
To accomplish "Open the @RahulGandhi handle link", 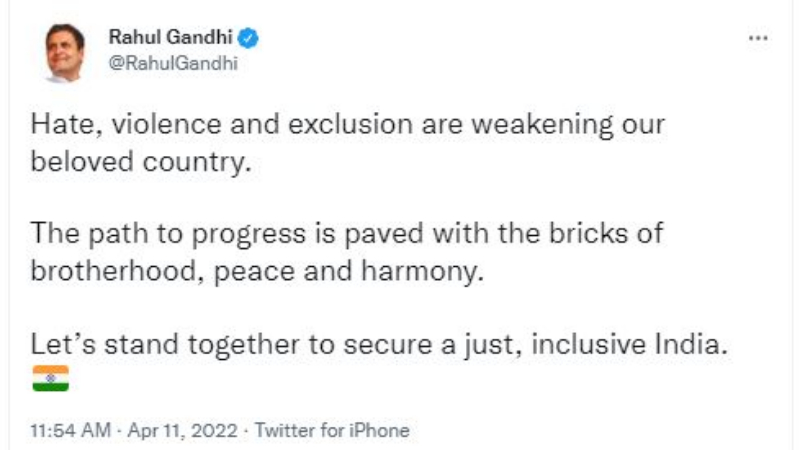I will coord(173,63).
